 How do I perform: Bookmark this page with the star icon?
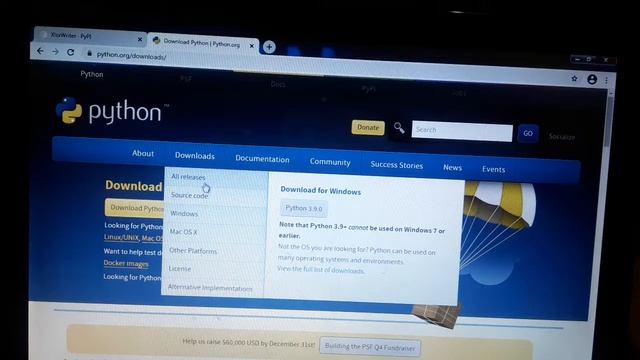(x=574, y=78)
